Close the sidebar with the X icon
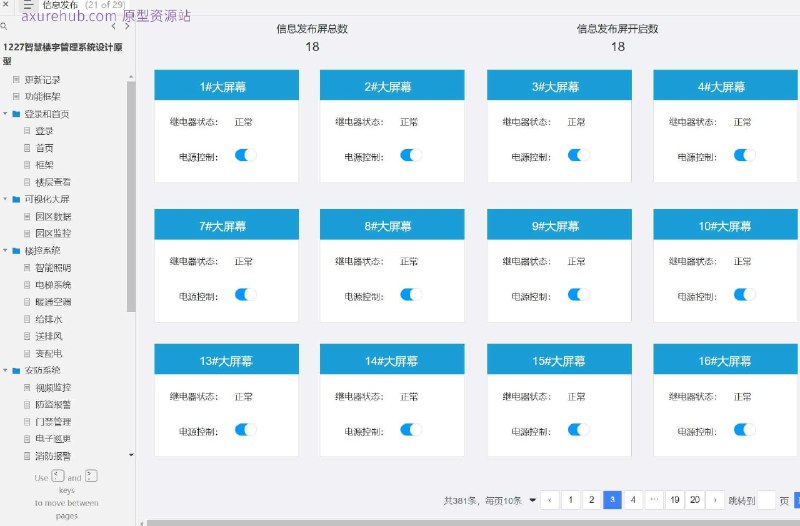 click(x=5, y=5)
